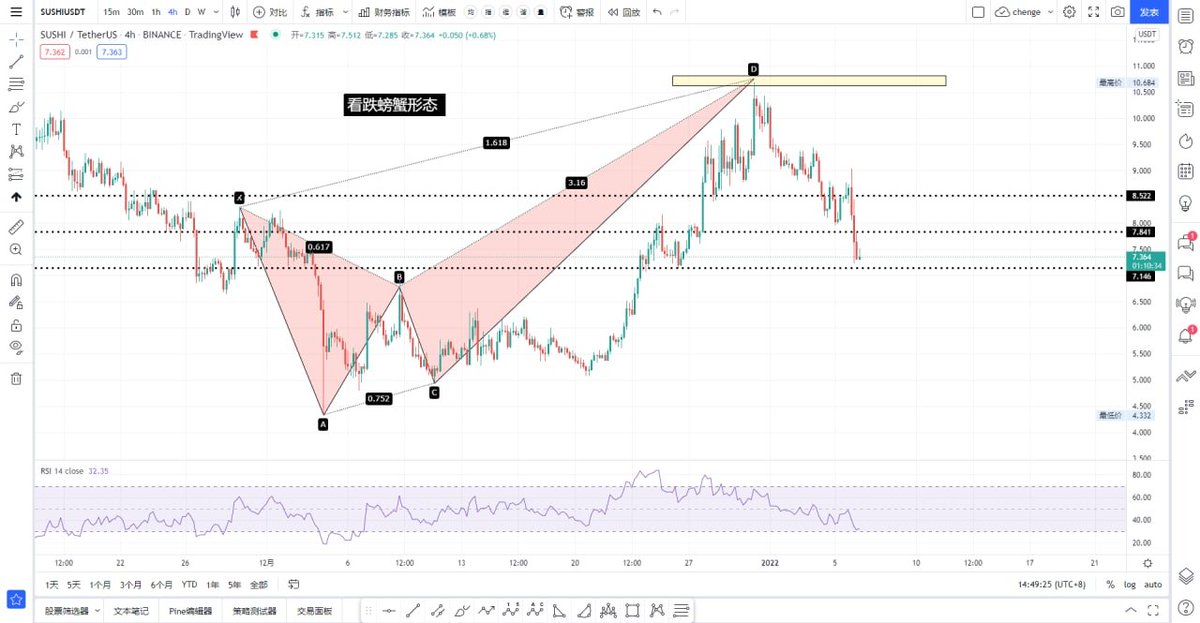Open the alerts alarm clock panel
Viewport: 1200px width, 623px height.
coord(1186,45)
